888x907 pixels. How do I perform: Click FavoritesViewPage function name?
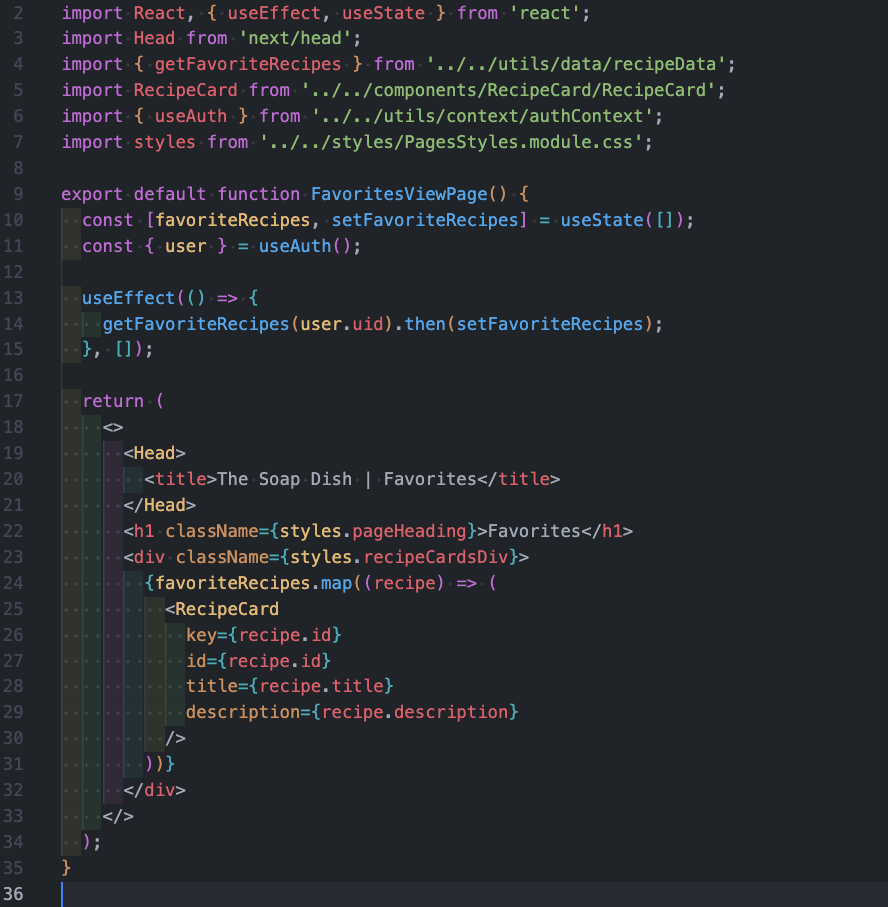tap(399, 194)
